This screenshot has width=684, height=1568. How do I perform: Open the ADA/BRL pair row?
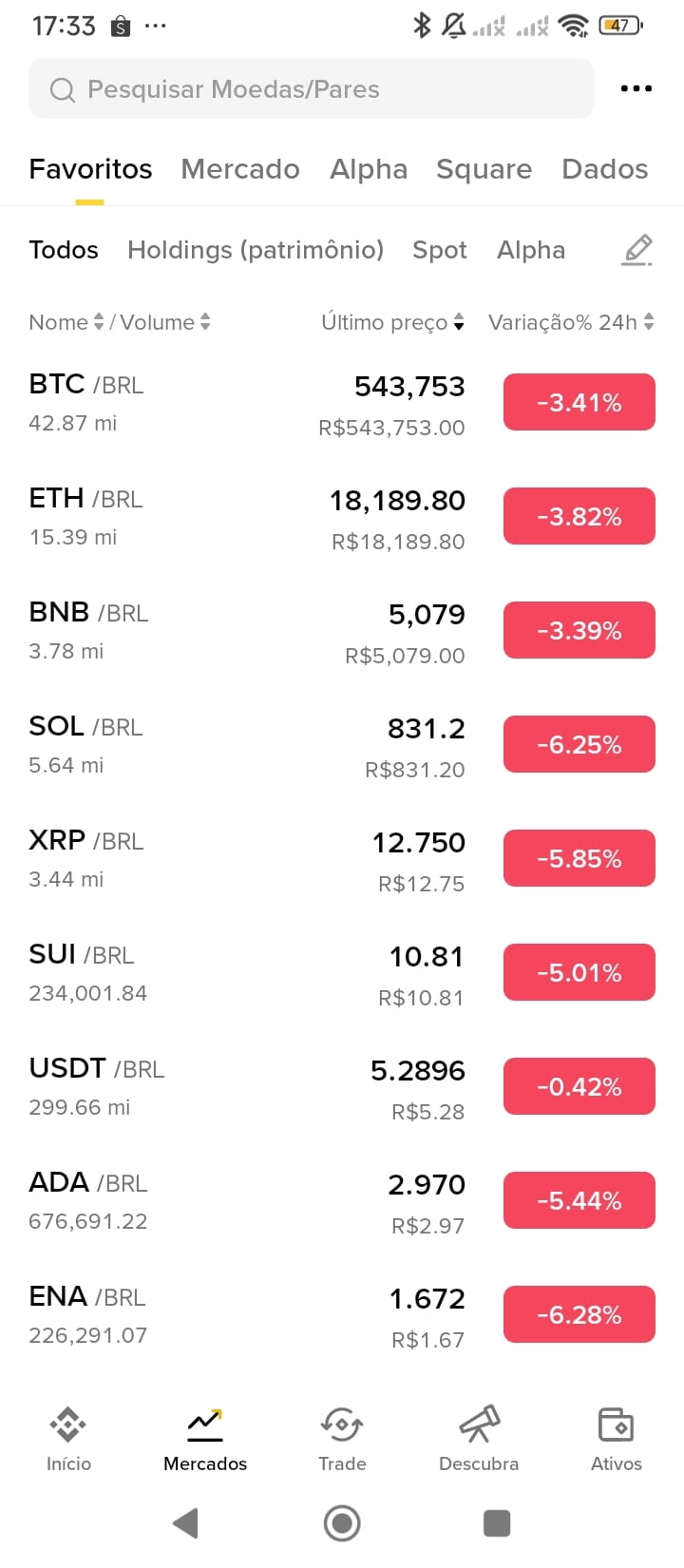(342, 1201)
